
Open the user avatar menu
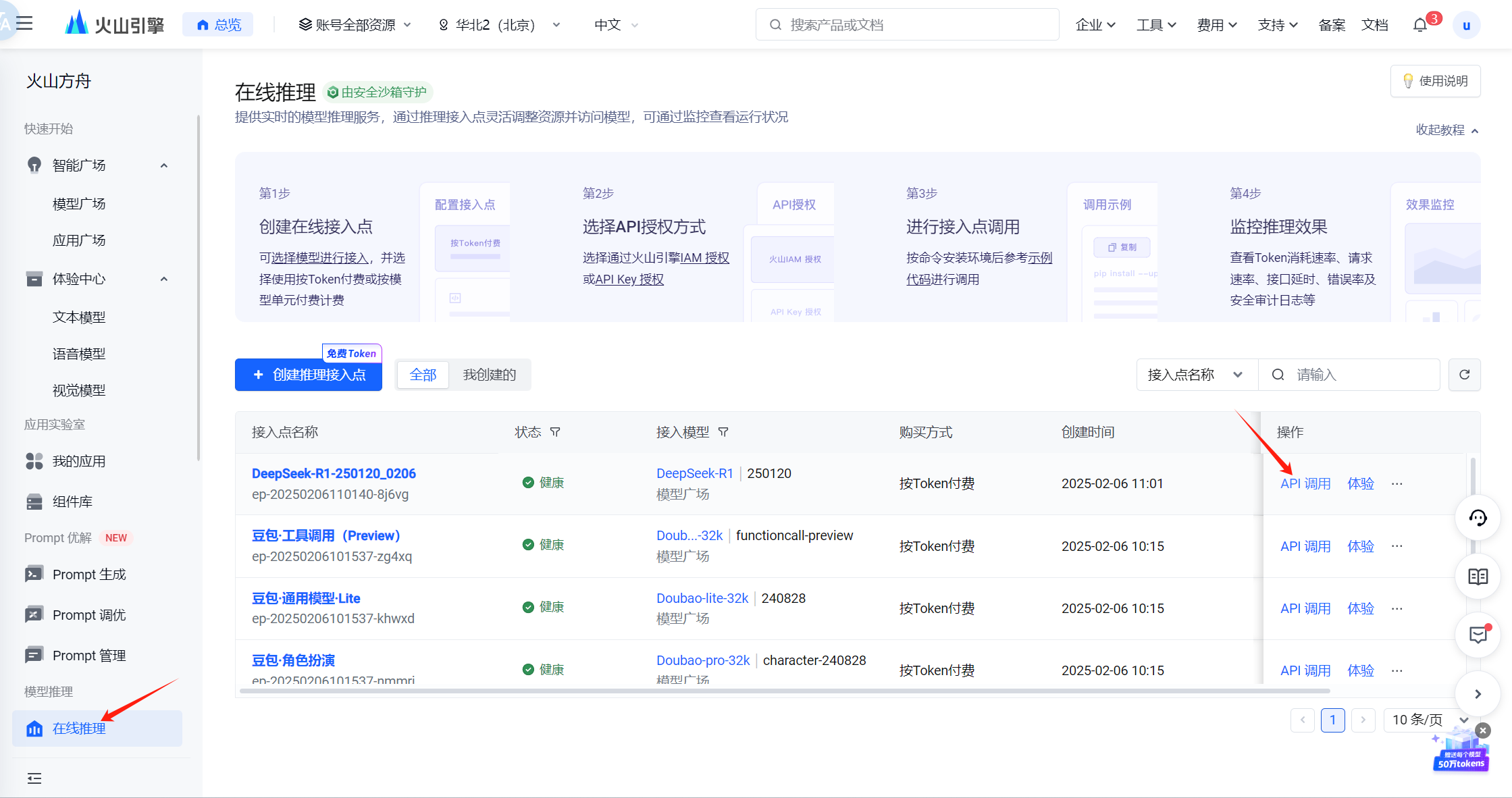click(x=1466, y=25)
